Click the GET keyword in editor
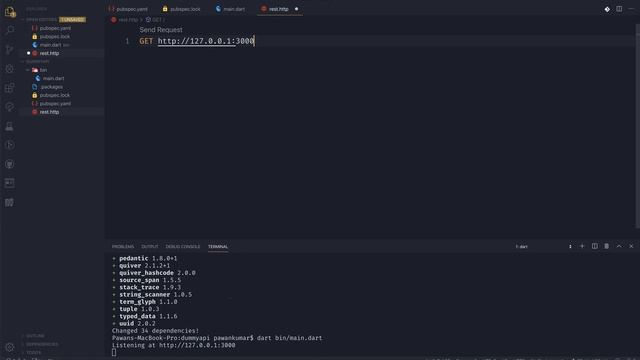Image resolution: width=640 pixels, height=360 pixels. click(x=146, y=41)
